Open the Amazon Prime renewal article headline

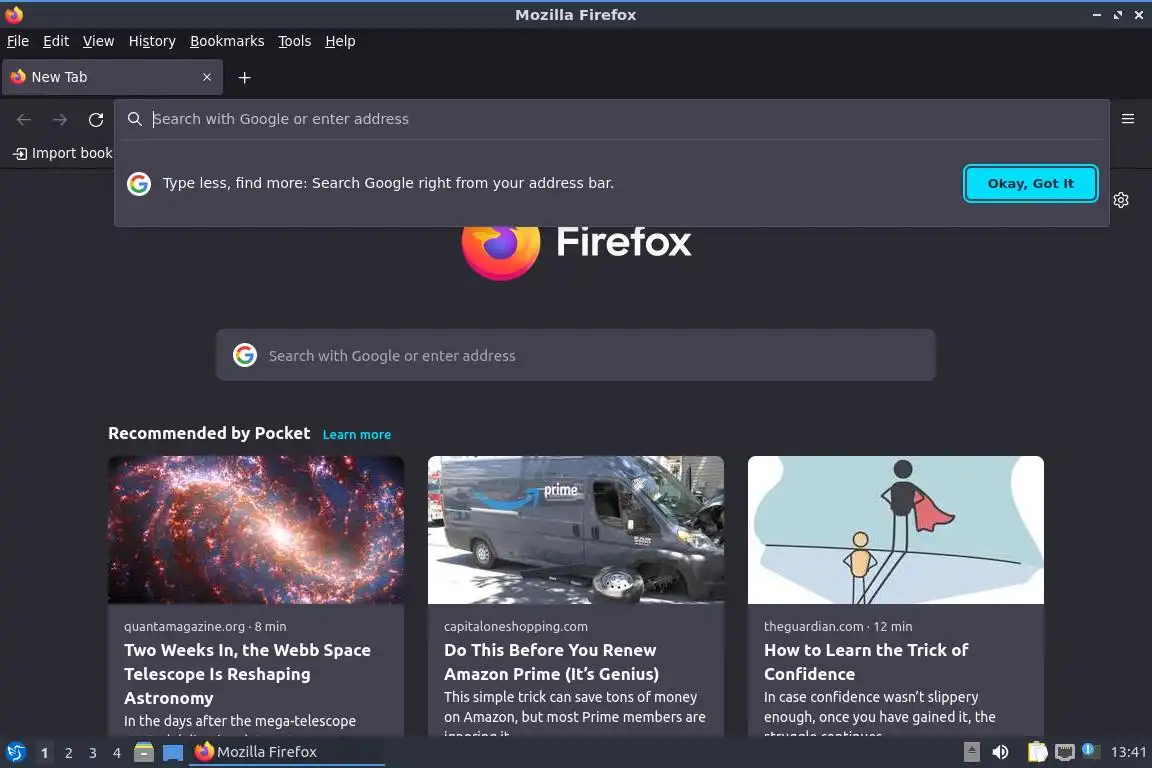click(x=551, y=662)
